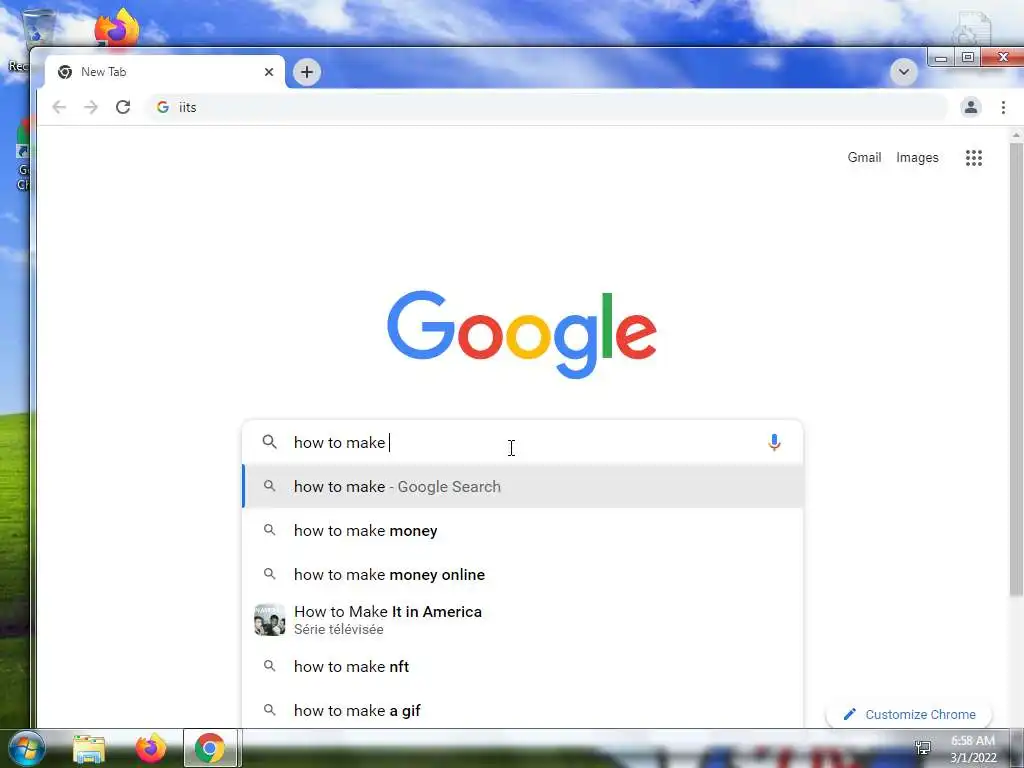Click the address bar showing iits
The width and height of the screenshot is (1024, 768).
pyautogui.click(x=549, y=107)
